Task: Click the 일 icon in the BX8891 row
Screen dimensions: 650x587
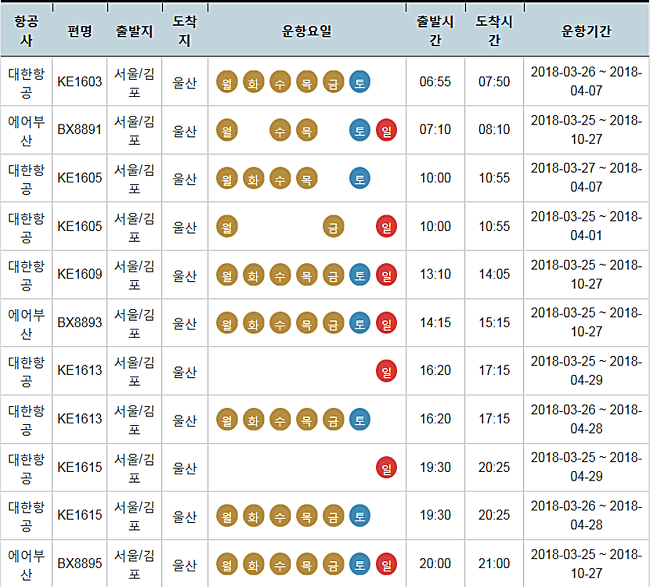Action: click(386, 130)
